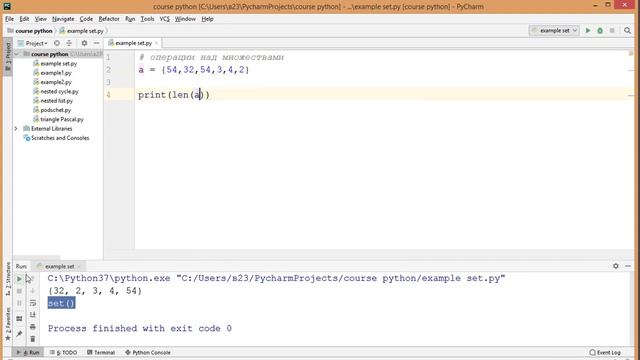The image size is (640, 360).
Task: Open the VCS menu
Action: coord(164,19)
